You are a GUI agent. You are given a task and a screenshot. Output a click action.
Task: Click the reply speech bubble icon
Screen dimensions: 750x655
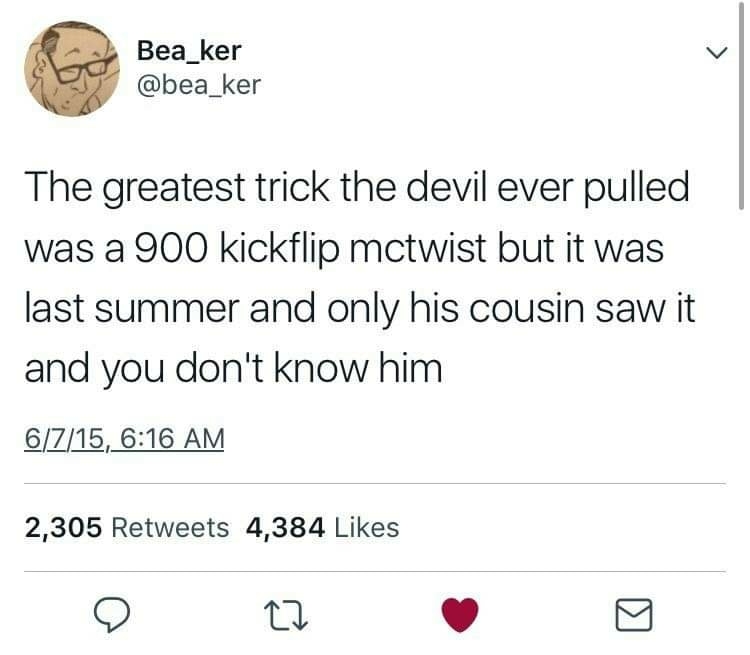(x=111, y=615)
